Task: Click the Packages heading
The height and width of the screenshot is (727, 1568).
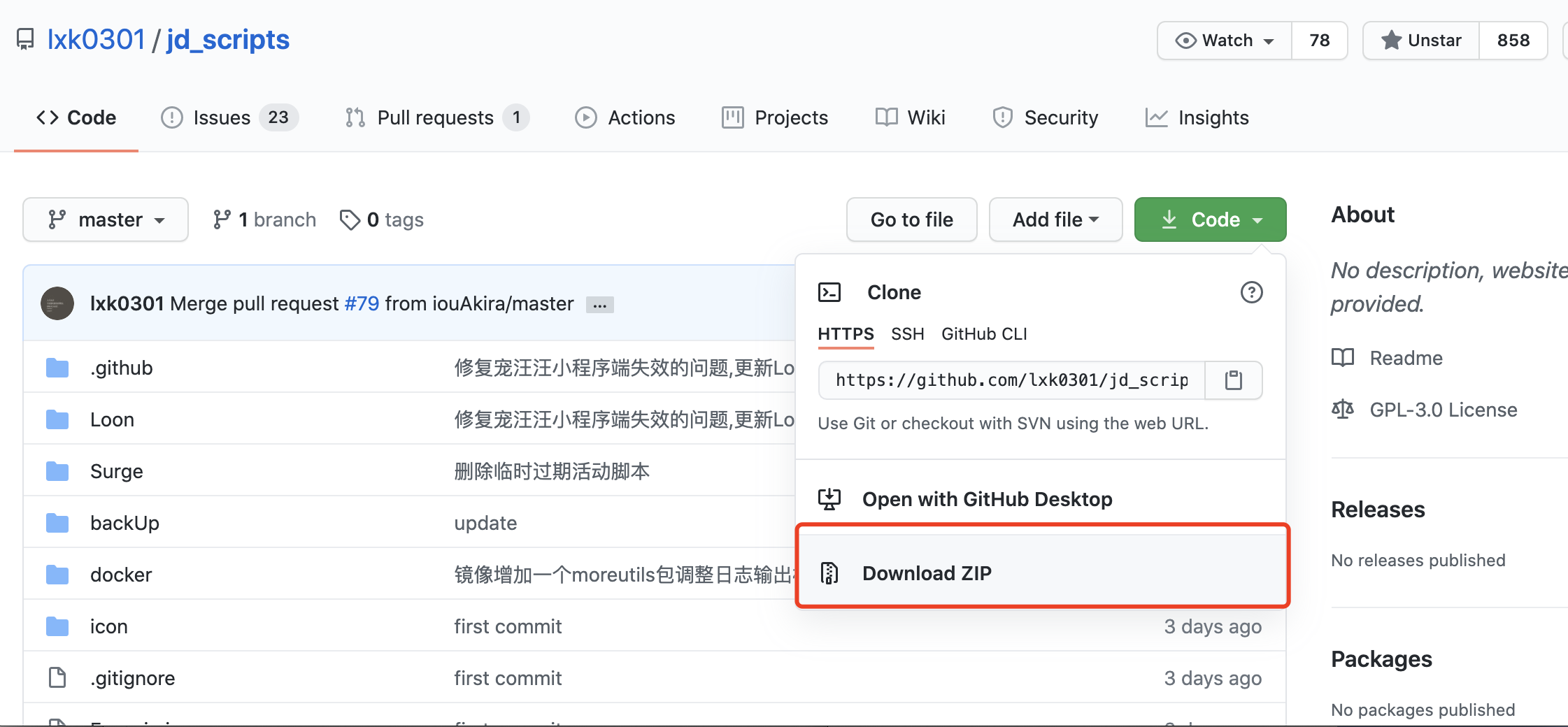Action: click(x=1381, y=659)
